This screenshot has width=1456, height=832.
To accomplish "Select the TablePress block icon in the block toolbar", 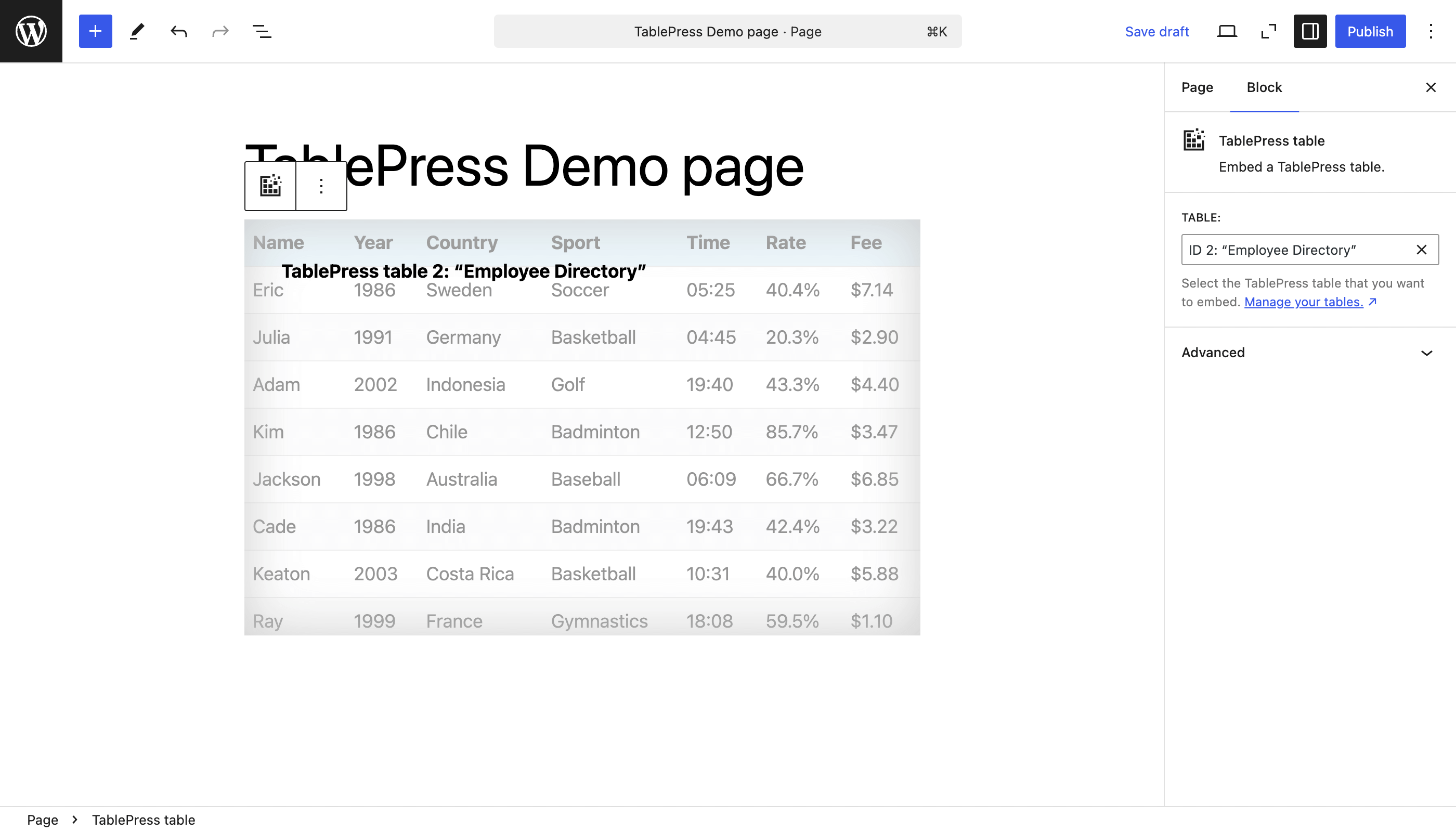I will pos(270,185).
